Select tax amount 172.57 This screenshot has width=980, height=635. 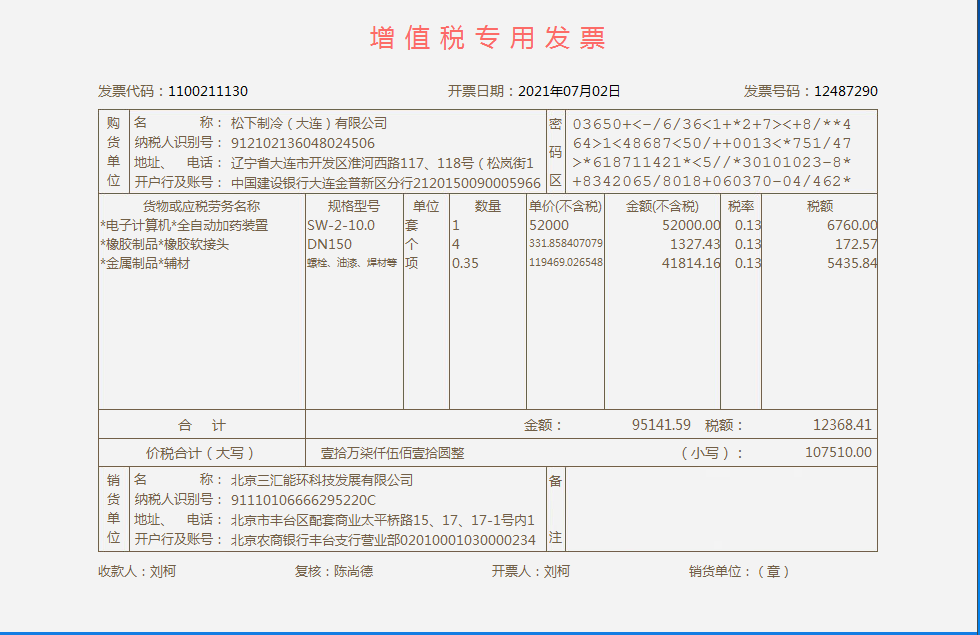click(x=856, y=244)
